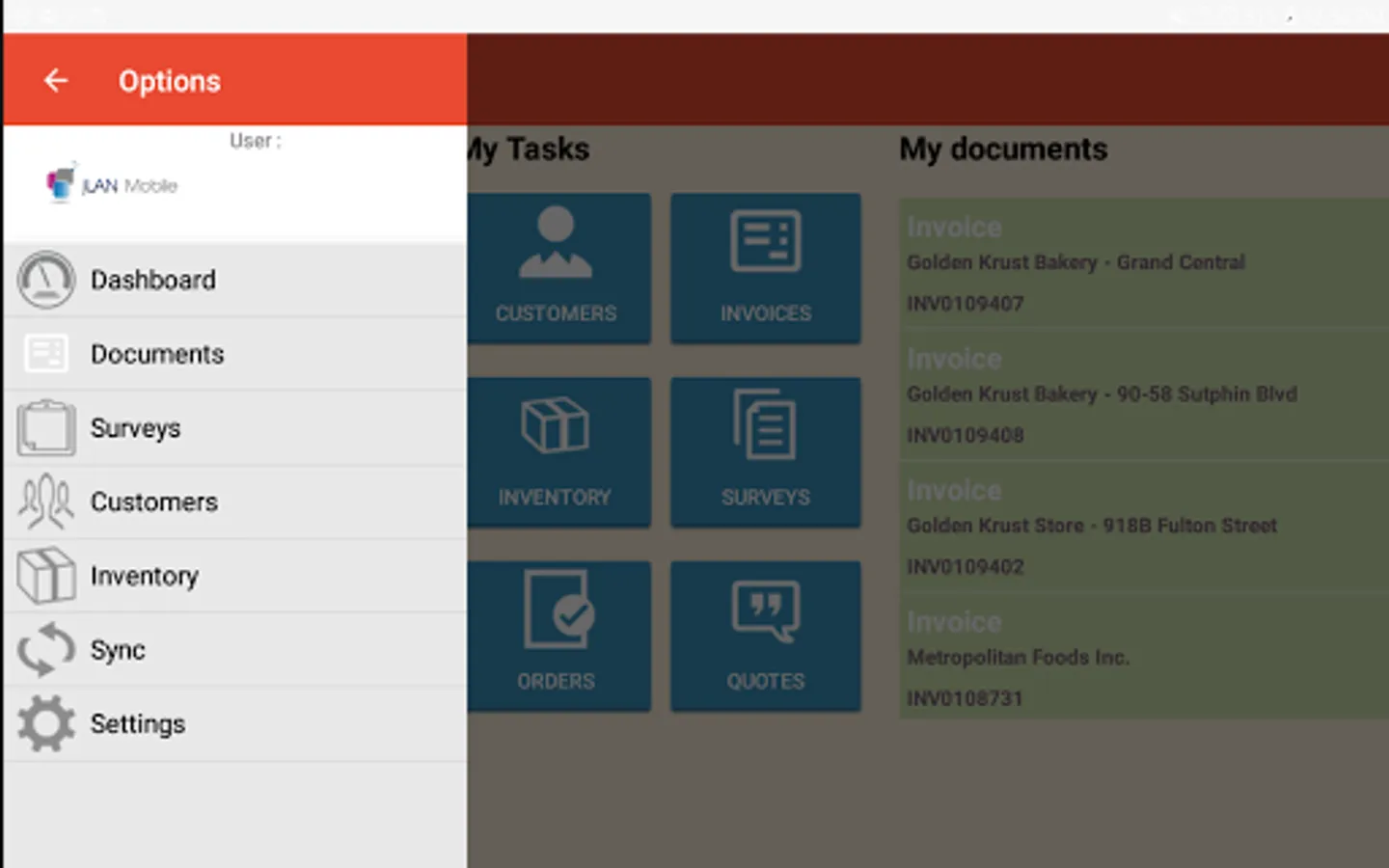This screenshot has height=868, width=1389.
Task: Click the checkmark document icon on Orders tile
Action: pos(558,609)
